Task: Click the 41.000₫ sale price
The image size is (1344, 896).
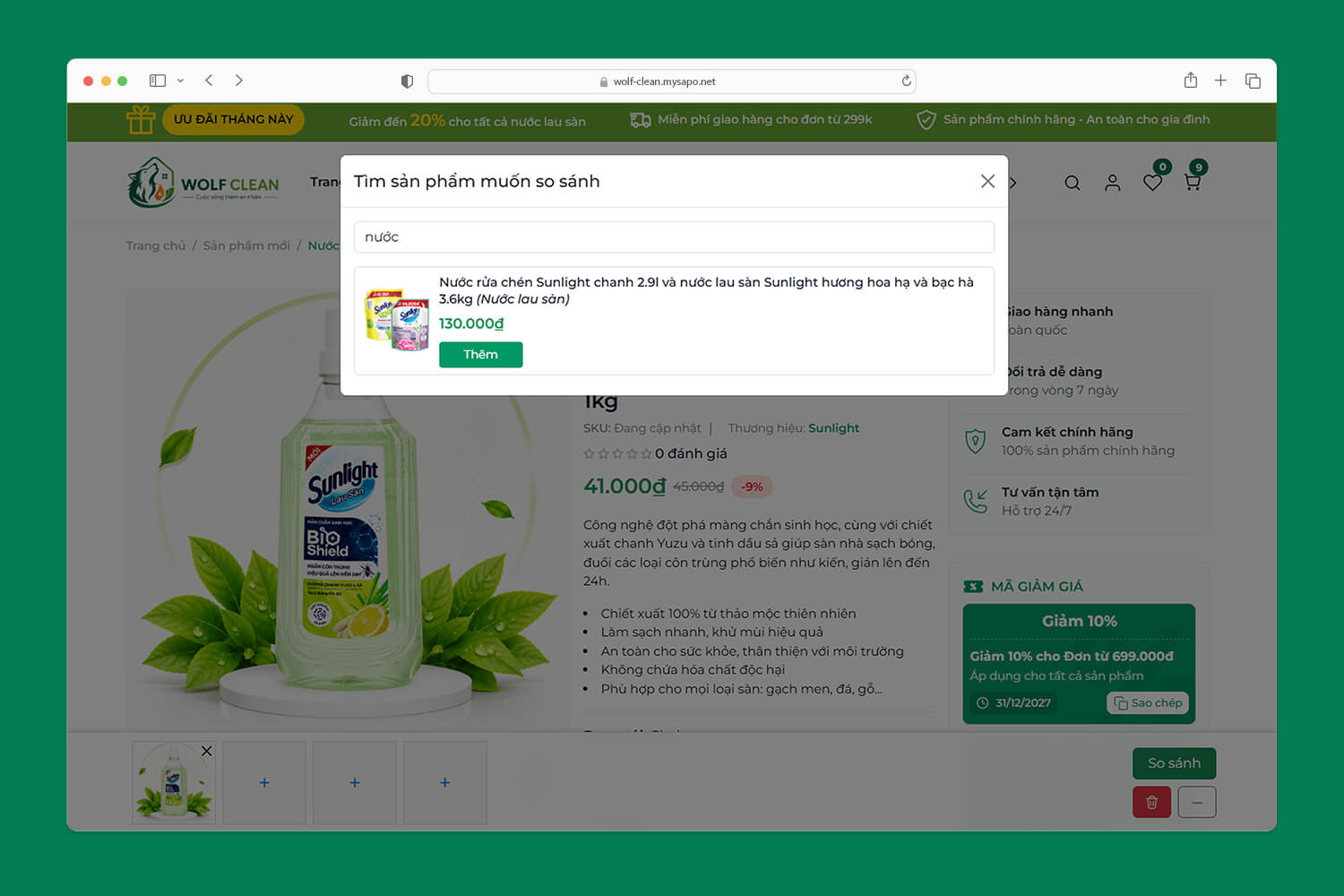Action: click(625, 486)
